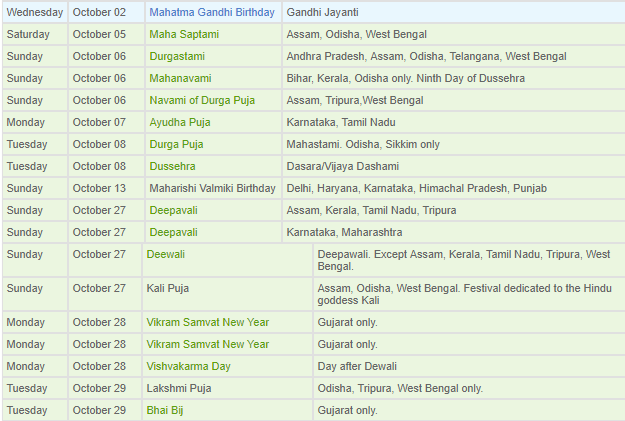Viewport: 625px width, 421px height.
Task: Click the Wednesday day cell
Action: tap(35, 12)
